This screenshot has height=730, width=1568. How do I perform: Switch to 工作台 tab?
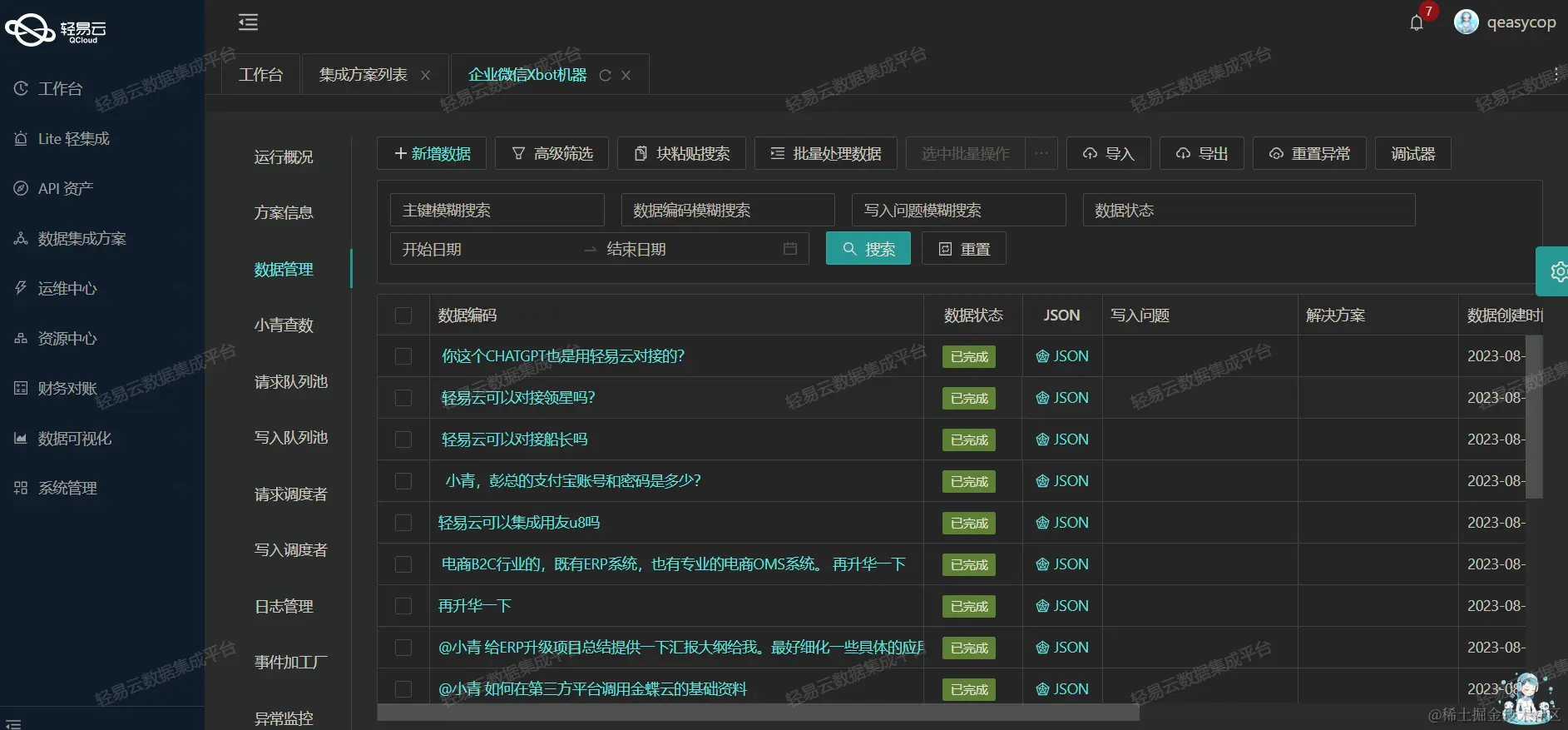tap(260, 75)
